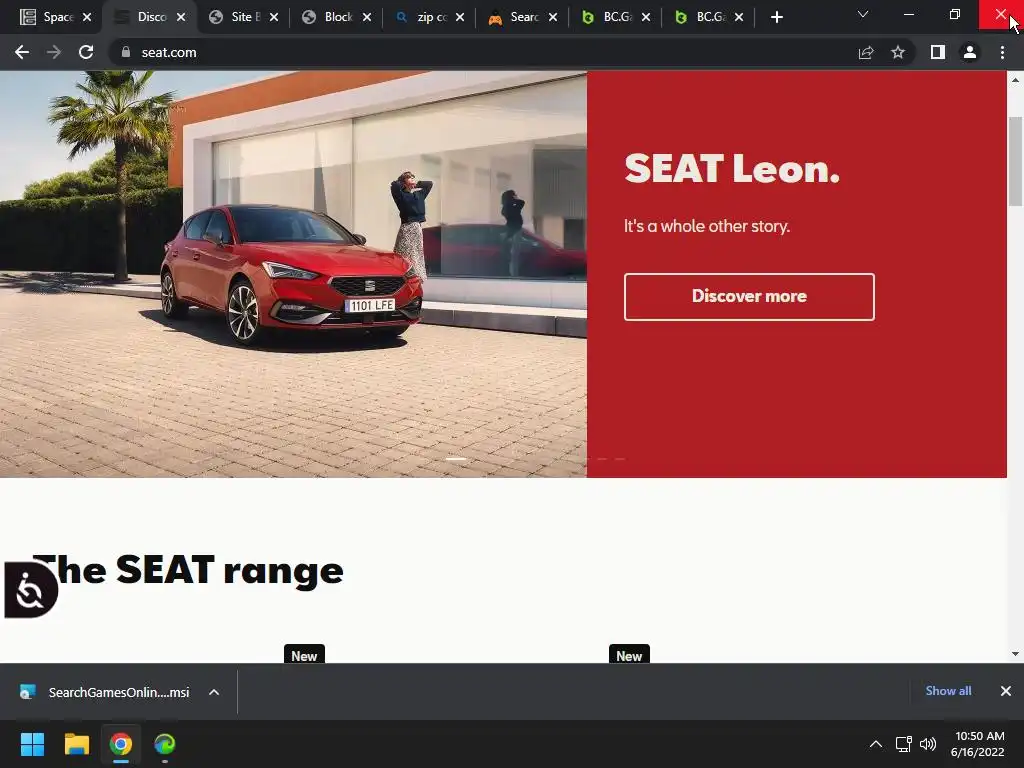Click the Chrome taskbar icon
Image resolution: width=1024 pixels, height=768 pixels.
point(121,744)
